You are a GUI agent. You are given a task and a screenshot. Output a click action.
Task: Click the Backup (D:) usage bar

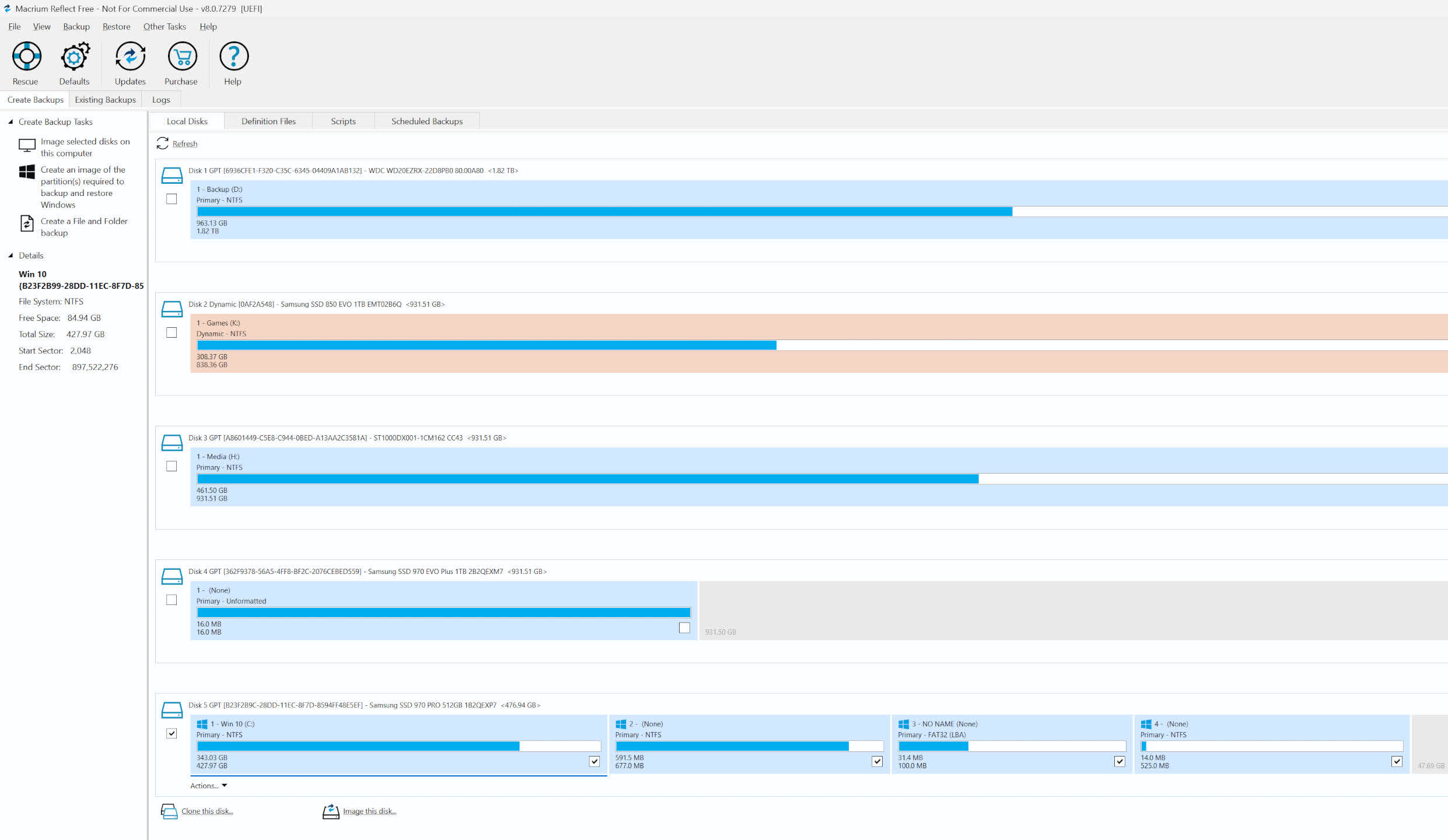pos(822,212)
